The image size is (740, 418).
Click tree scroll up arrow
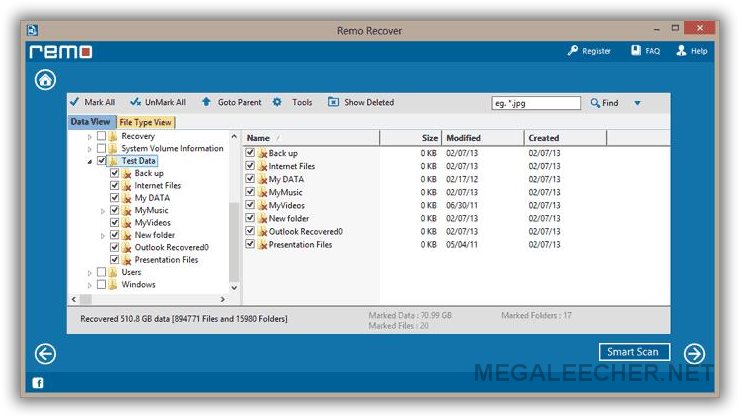(x=234, y=136)
